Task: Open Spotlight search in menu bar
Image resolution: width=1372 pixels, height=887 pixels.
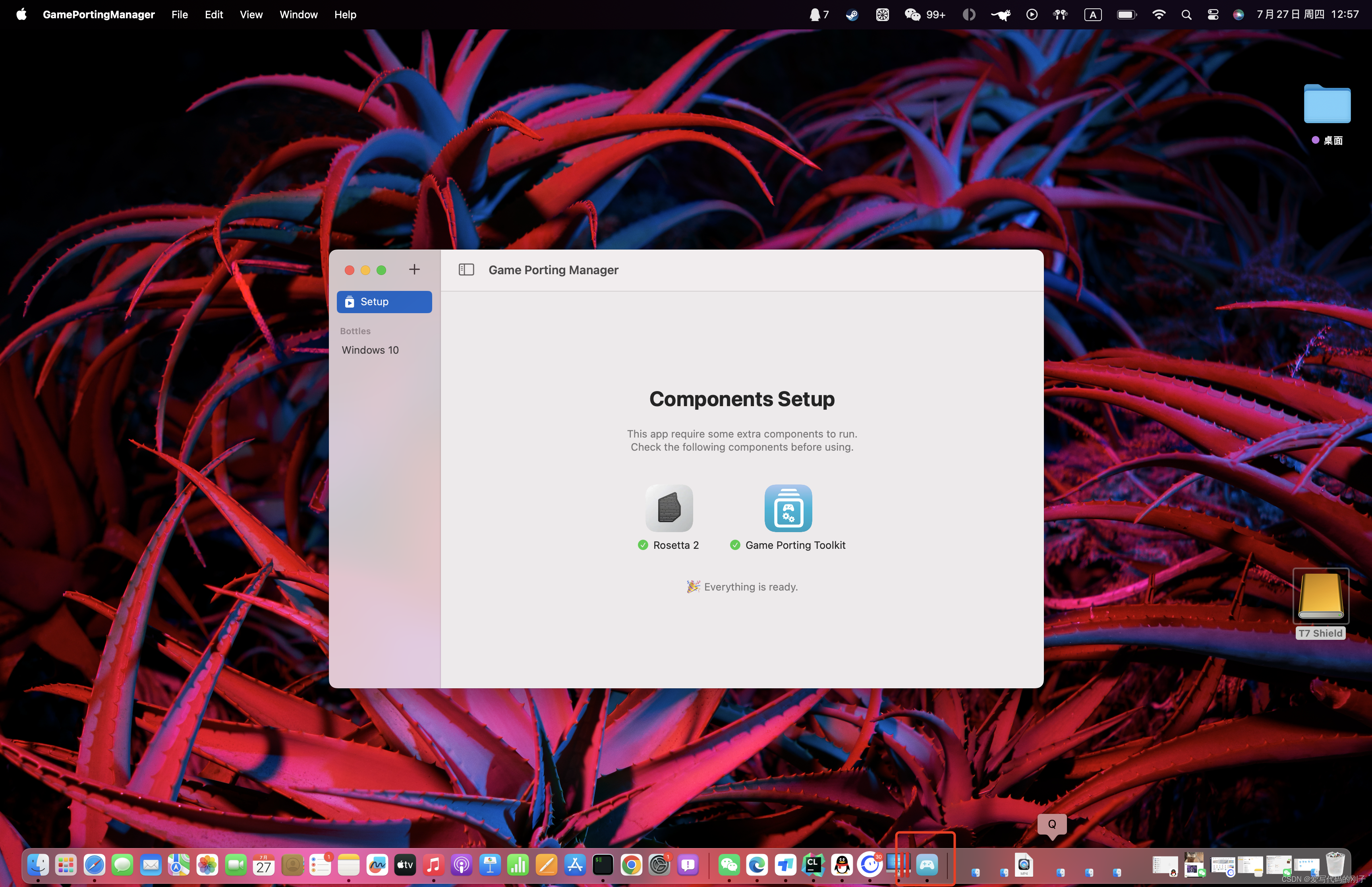Action: [1186, 14]
